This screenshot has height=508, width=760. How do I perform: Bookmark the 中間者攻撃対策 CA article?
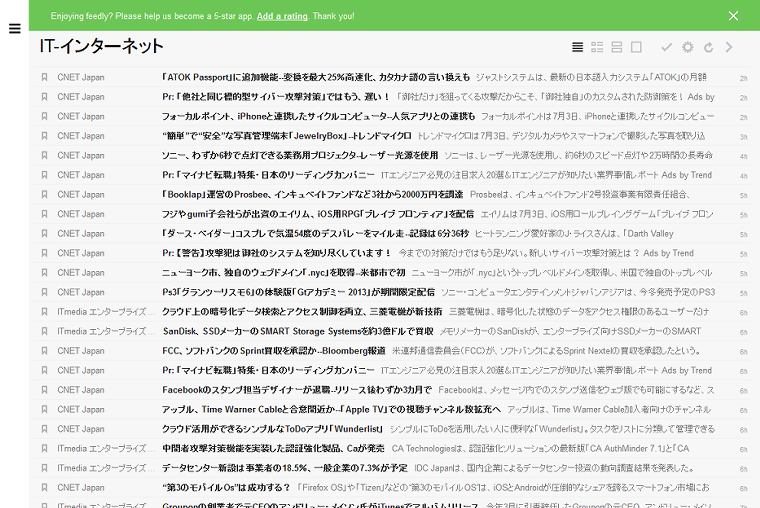pos(44,448)
